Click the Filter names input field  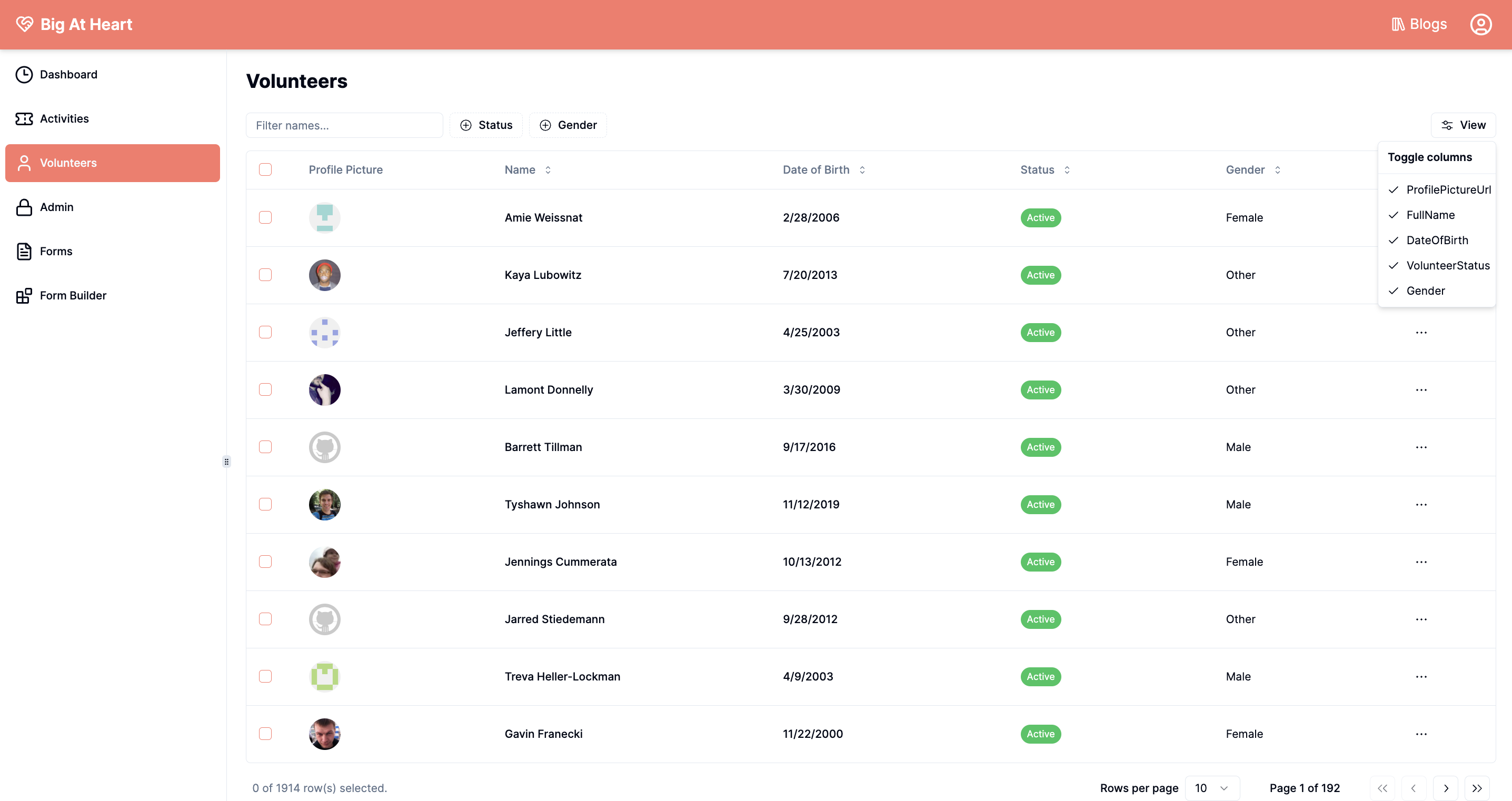[x=345, y=125]
